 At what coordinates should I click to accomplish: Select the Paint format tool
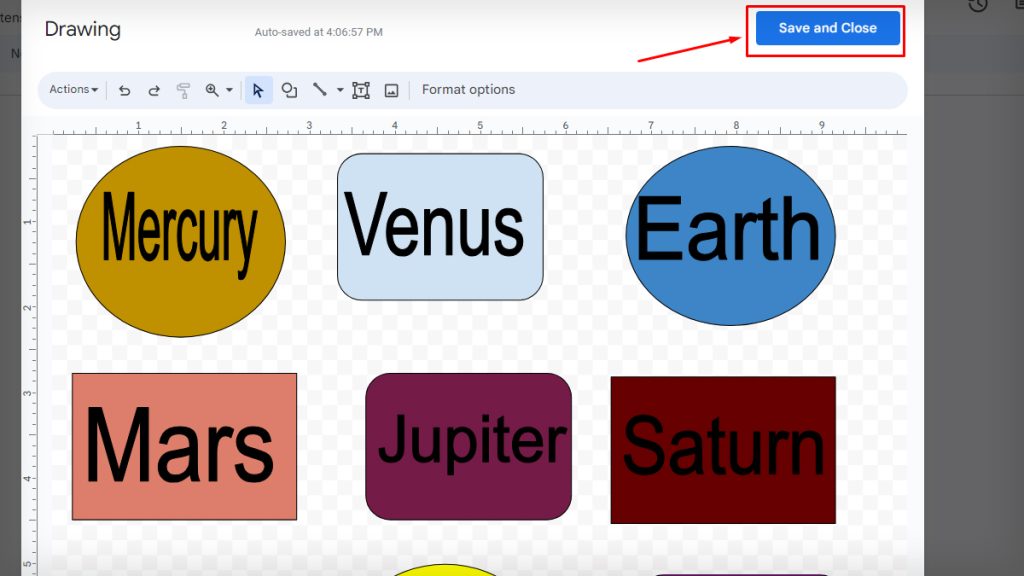pos(184,90)
